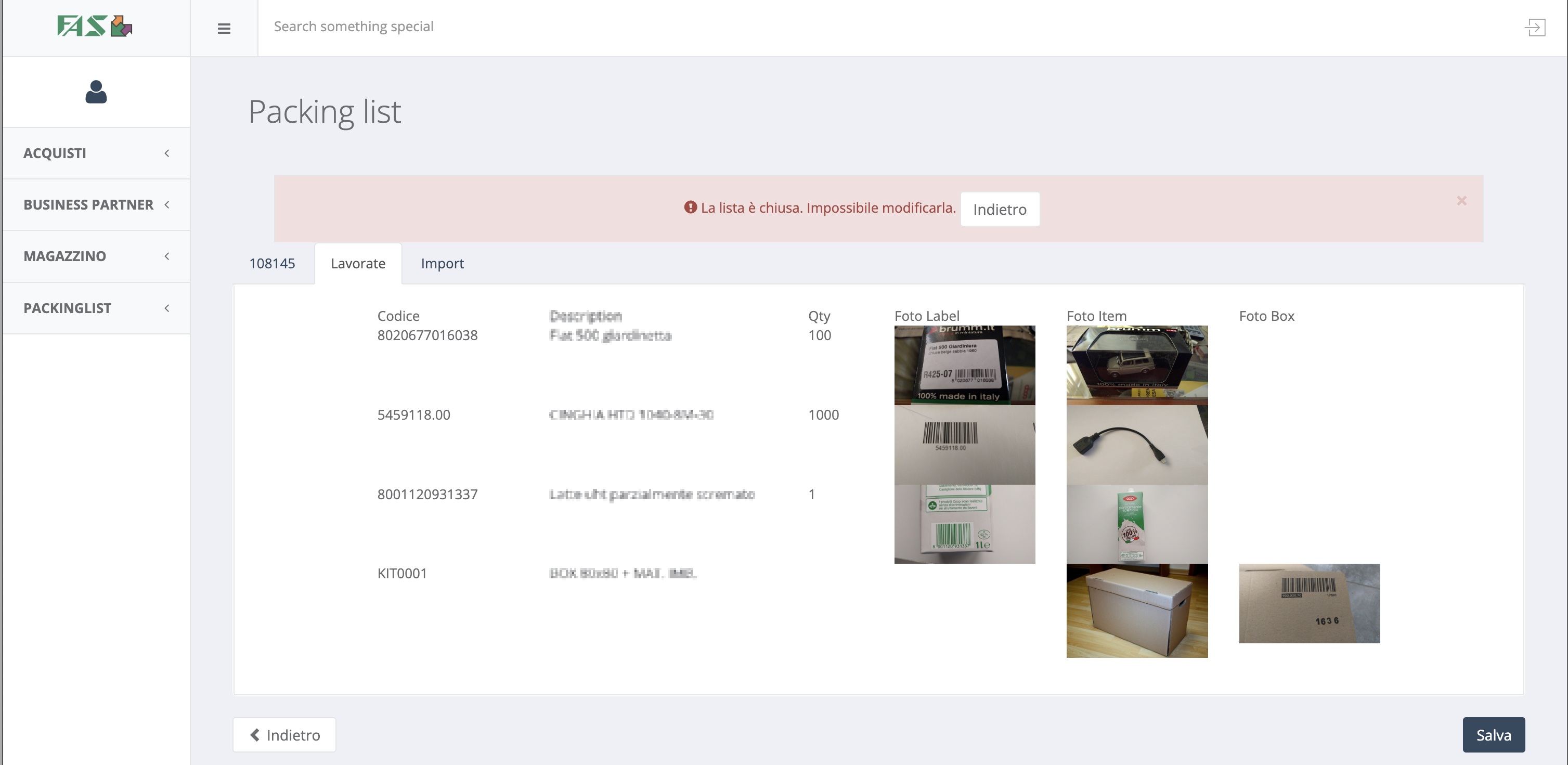The height and width of the screenshot is (765, 1568).
Task: Click the logout icon in top bar
Action: [x=1535, y=28]
